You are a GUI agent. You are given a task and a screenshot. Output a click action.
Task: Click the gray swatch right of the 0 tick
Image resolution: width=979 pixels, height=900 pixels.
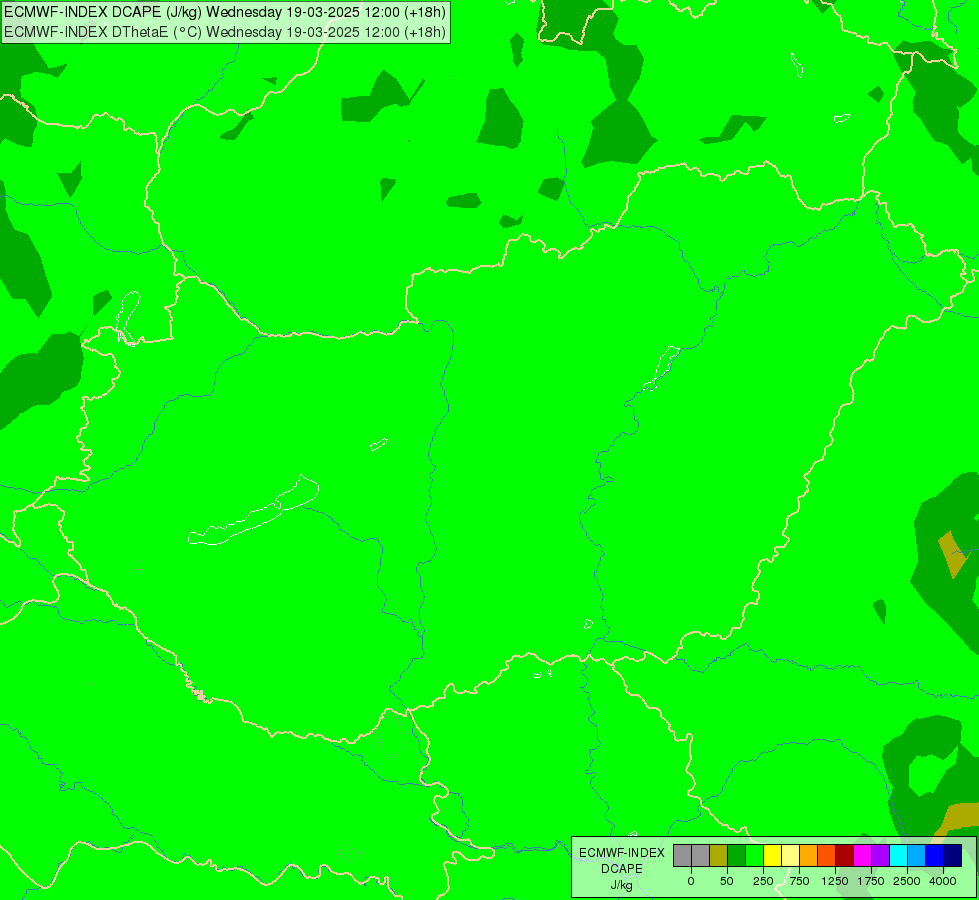coord(701,856)
